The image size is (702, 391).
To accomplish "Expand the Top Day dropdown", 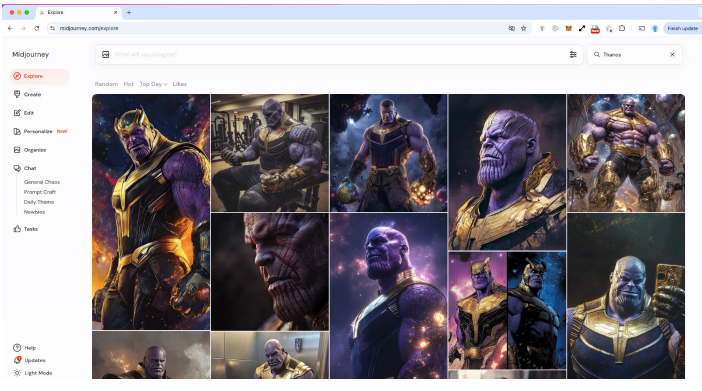I will (x=153, y=84).
